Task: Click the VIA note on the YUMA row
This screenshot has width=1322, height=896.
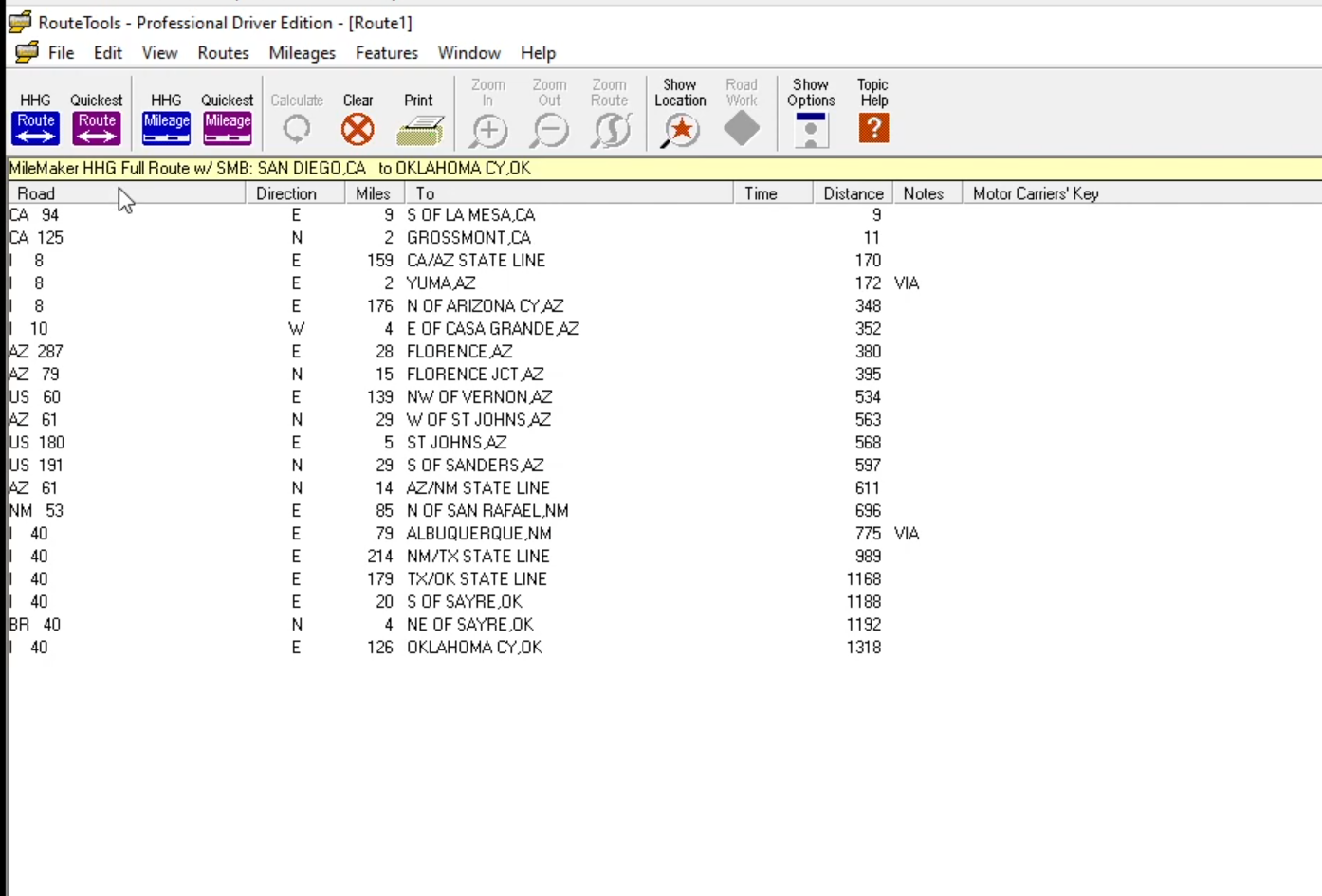Action: point(907,283)
